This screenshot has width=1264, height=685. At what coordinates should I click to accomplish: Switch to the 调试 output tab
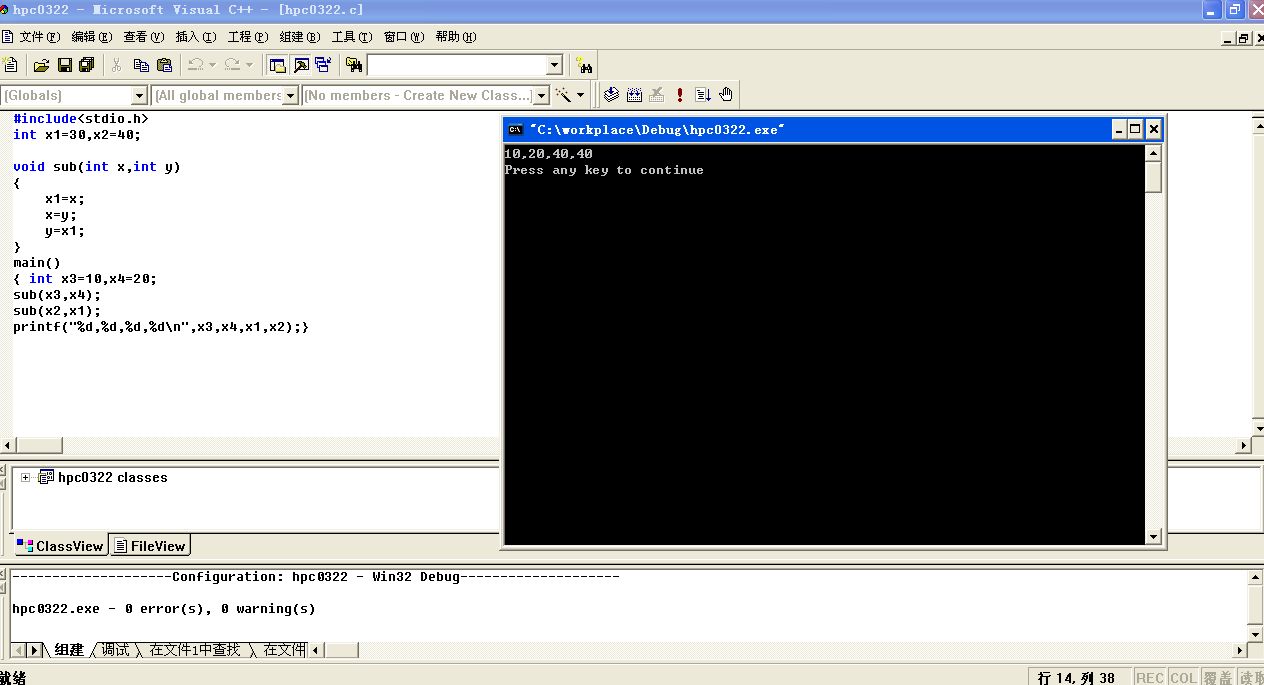point(115,650)
